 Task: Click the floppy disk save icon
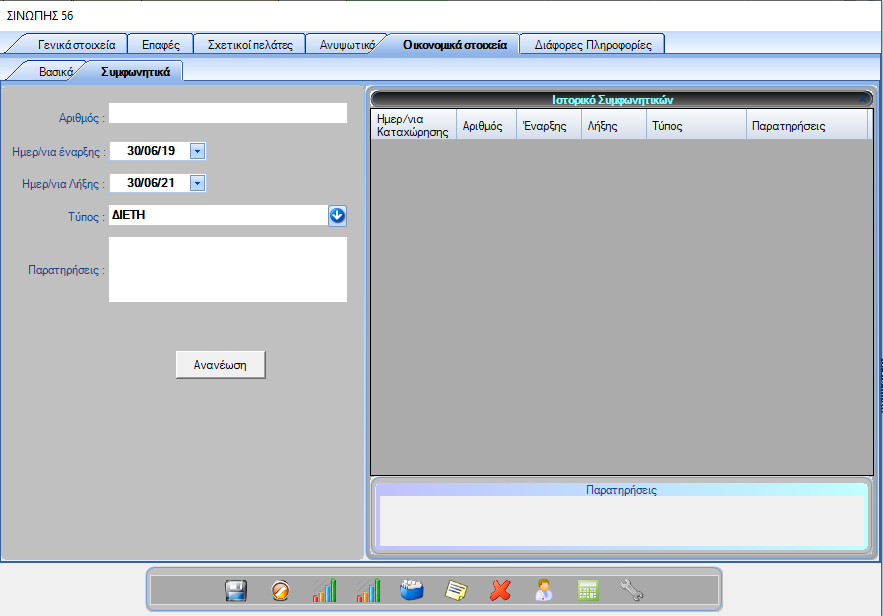236,591
